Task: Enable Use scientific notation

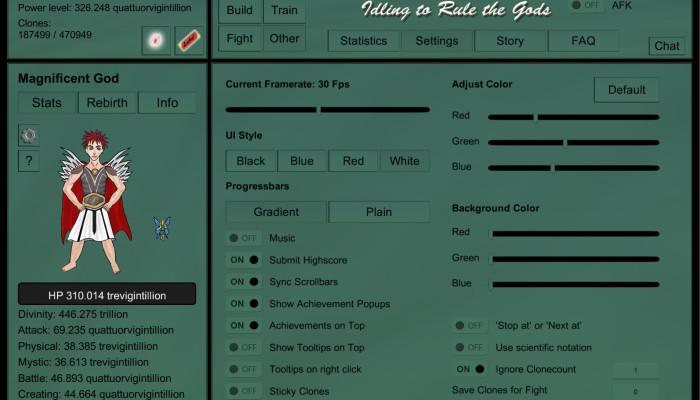Action: (x=470, y=347)
